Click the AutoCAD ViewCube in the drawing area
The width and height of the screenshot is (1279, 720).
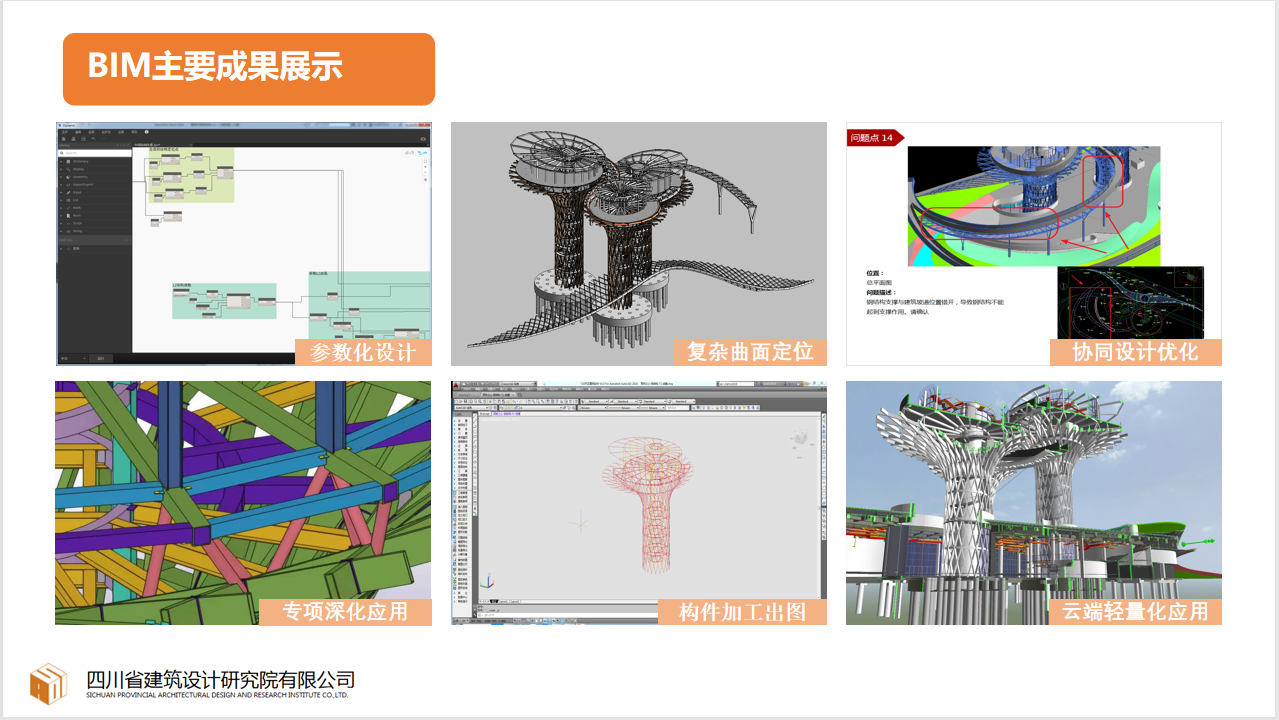[800, 437]
